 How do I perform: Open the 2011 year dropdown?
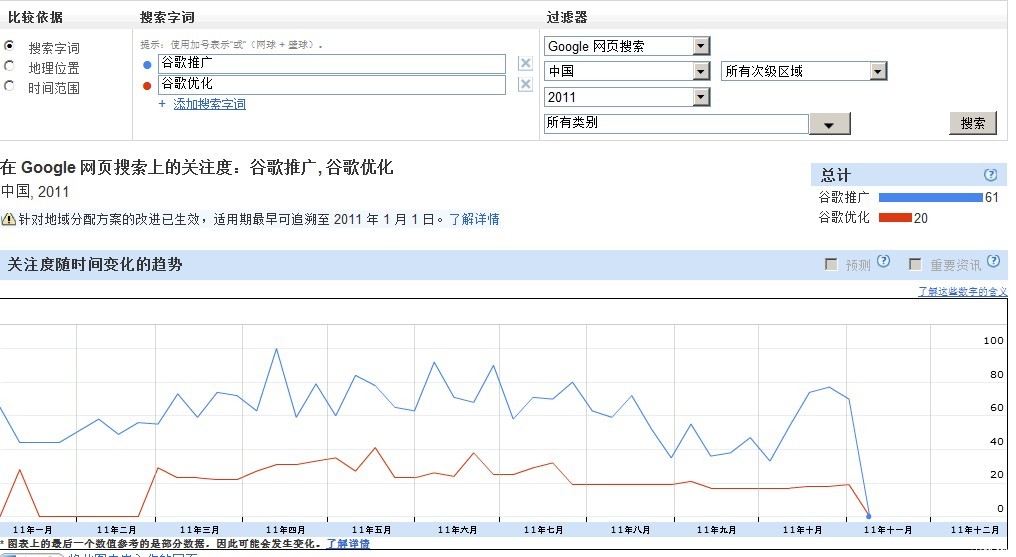(x=627, y=97)
